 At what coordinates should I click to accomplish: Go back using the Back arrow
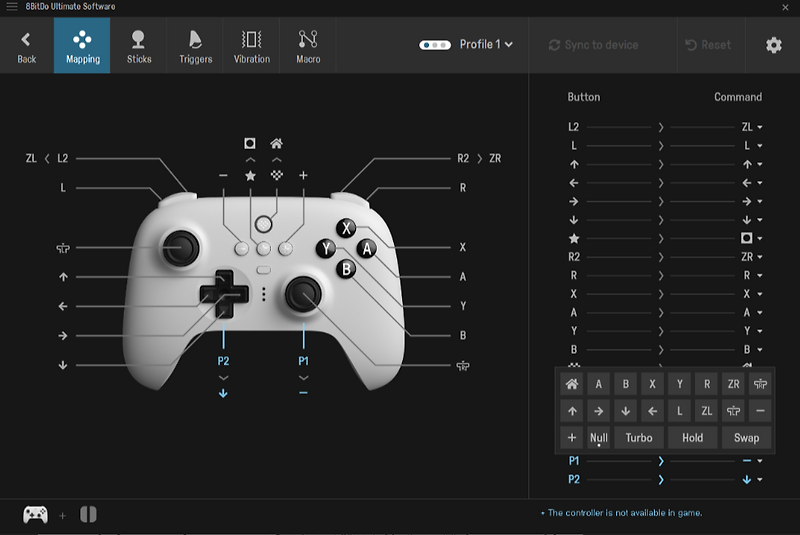(x=27, y=46)
